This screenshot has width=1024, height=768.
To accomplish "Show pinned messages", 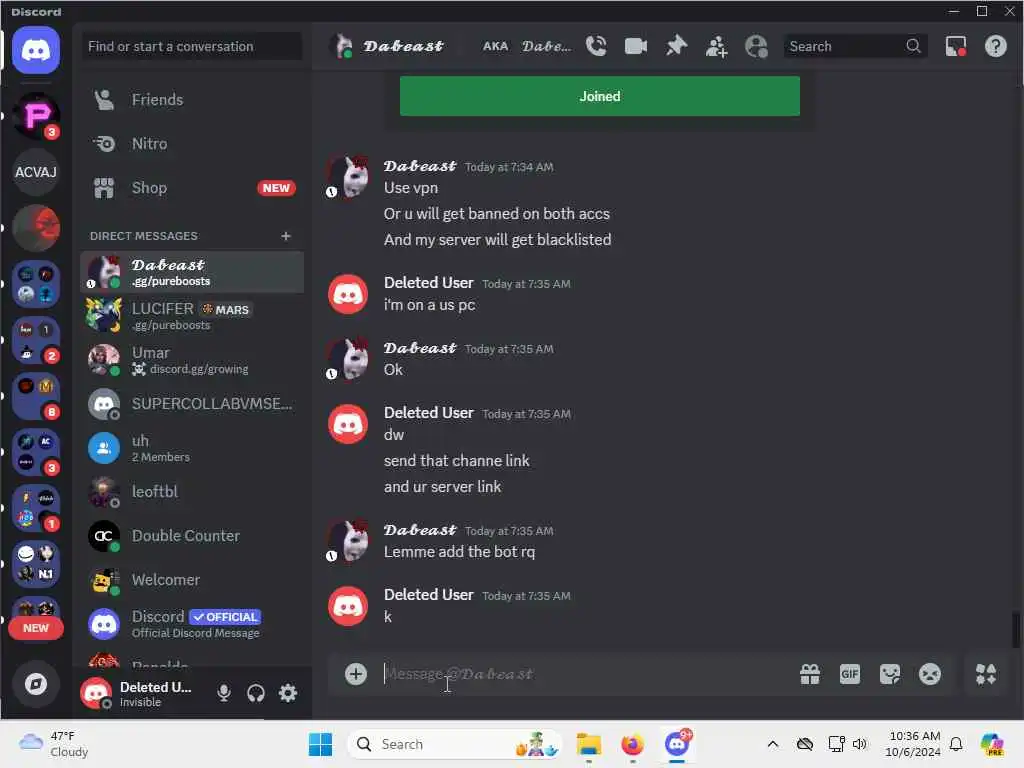I will 676,46.
